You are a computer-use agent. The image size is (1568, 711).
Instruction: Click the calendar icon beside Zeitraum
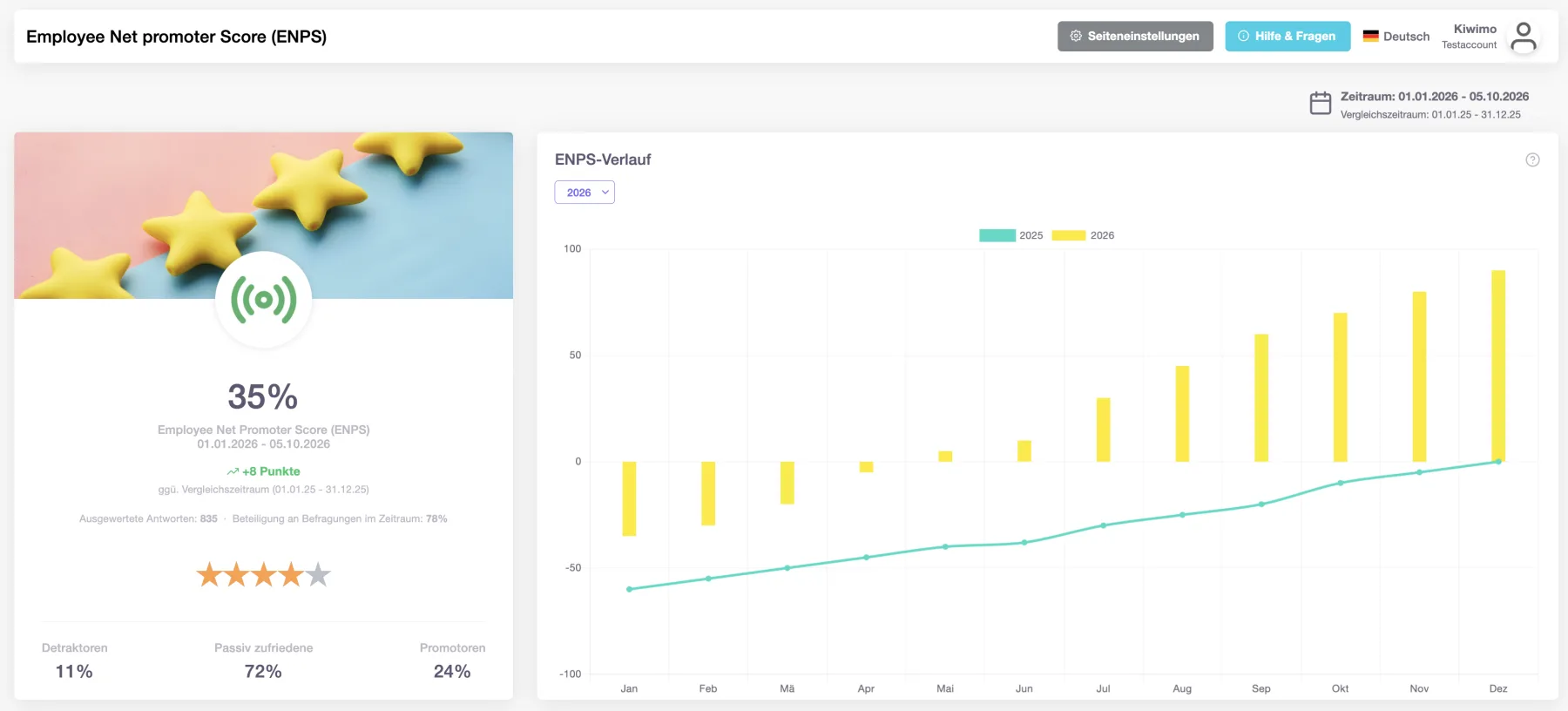click(x=1321, y=104)
